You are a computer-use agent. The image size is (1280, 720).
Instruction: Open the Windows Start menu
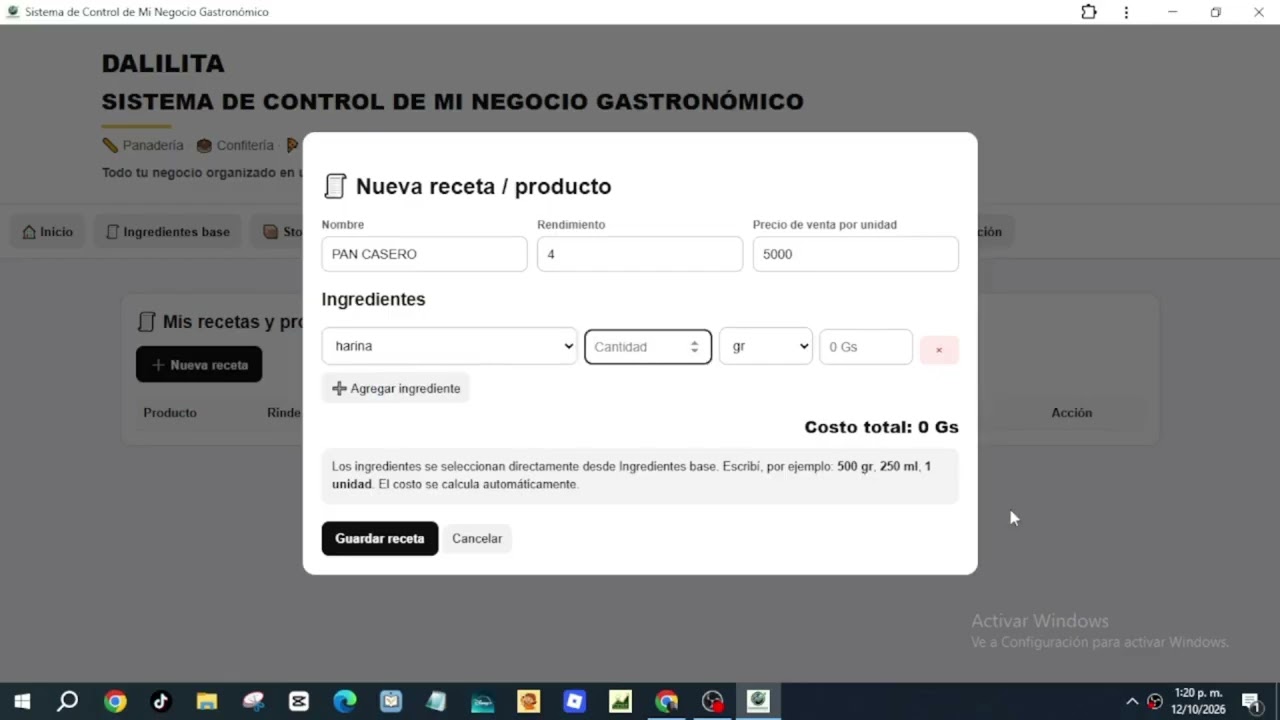tap(22, 701)
